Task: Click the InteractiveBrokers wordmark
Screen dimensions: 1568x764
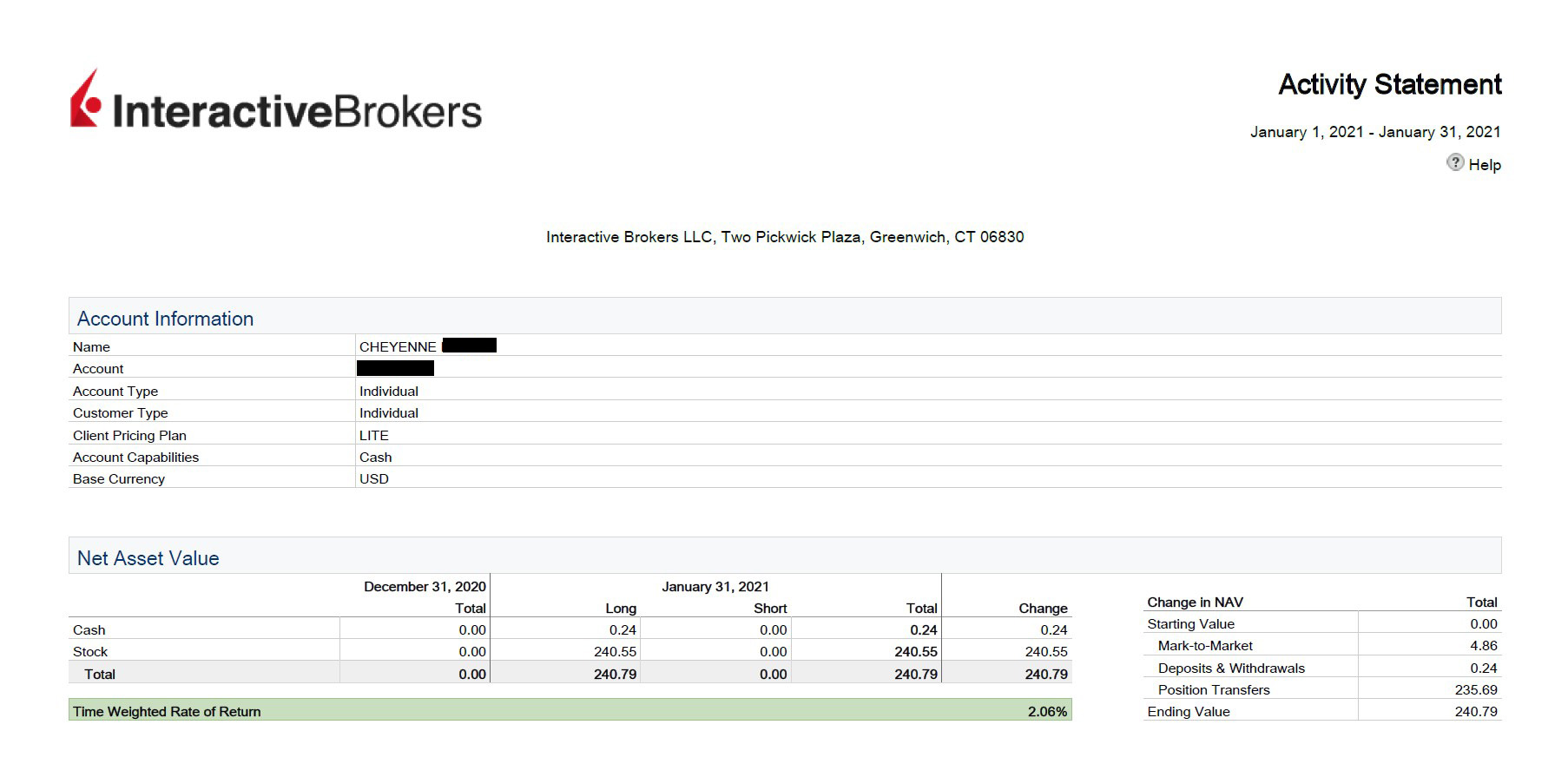Action: 297,112
